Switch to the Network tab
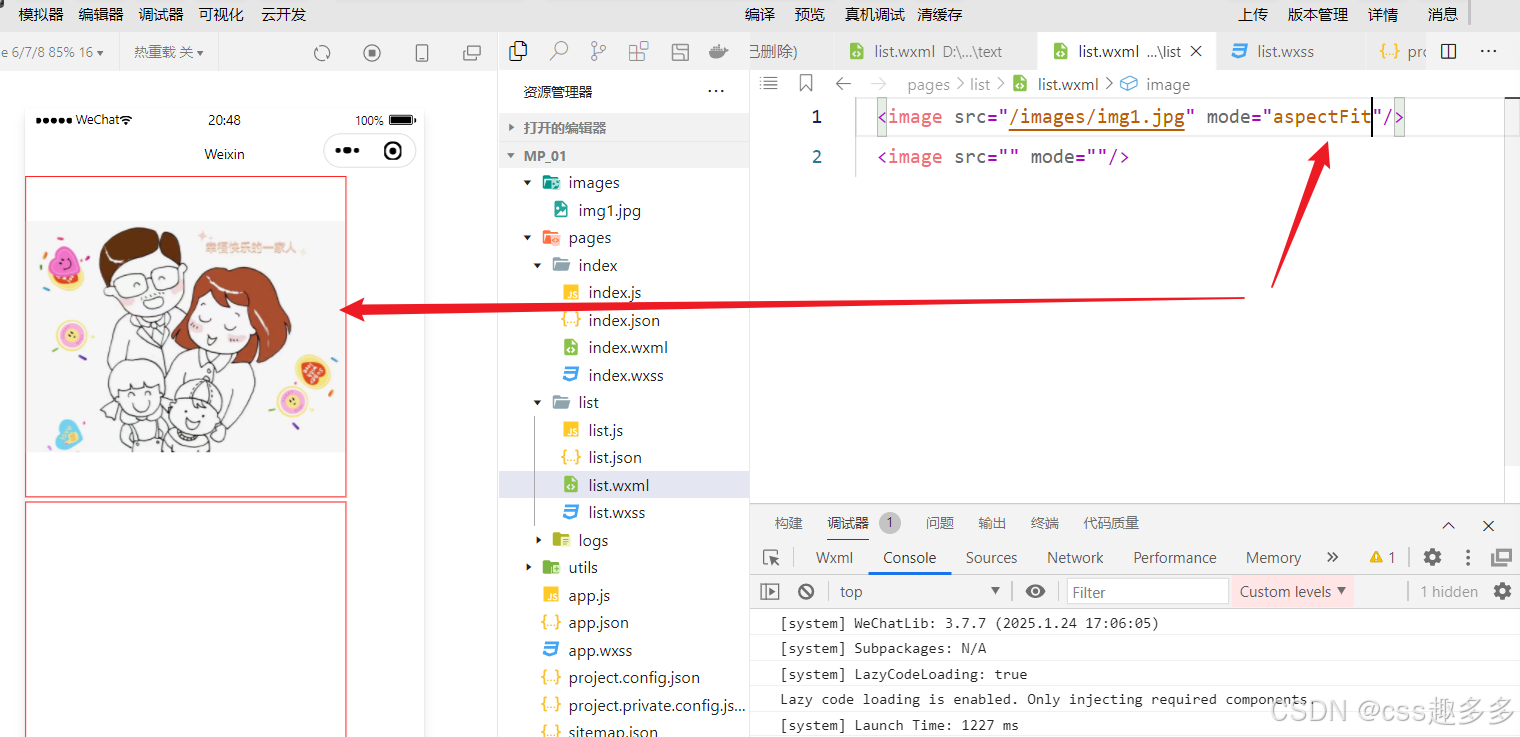Image resolution: width=1520 pixels, height=737 pixels. [x=1075, y=557]
